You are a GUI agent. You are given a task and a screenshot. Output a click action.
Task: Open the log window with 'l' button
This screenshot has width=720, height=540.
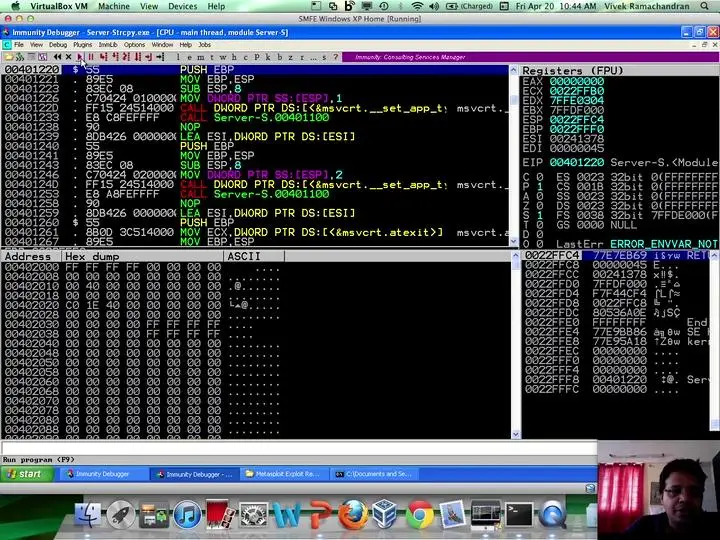(x=178, y=57)
